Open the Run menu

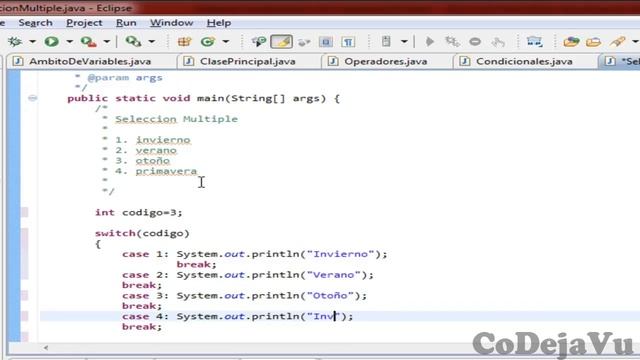pos(126,23)
